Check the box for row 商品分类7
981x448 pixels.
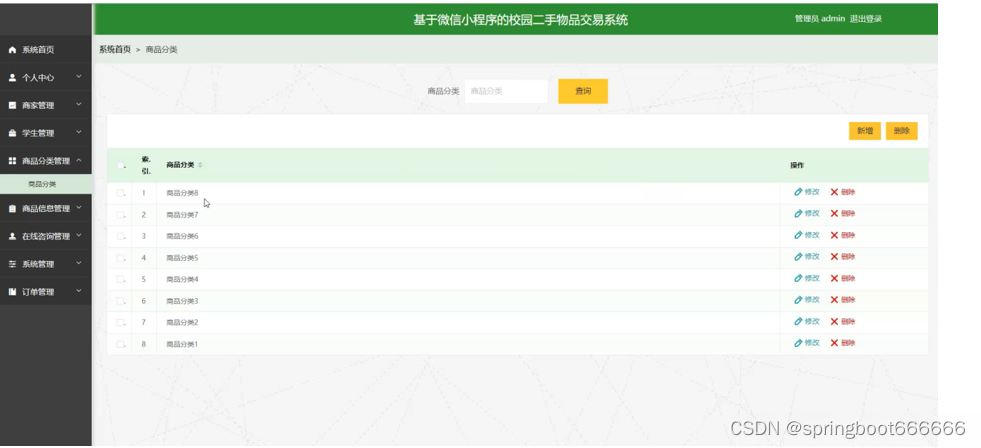(x=121, y=215)
